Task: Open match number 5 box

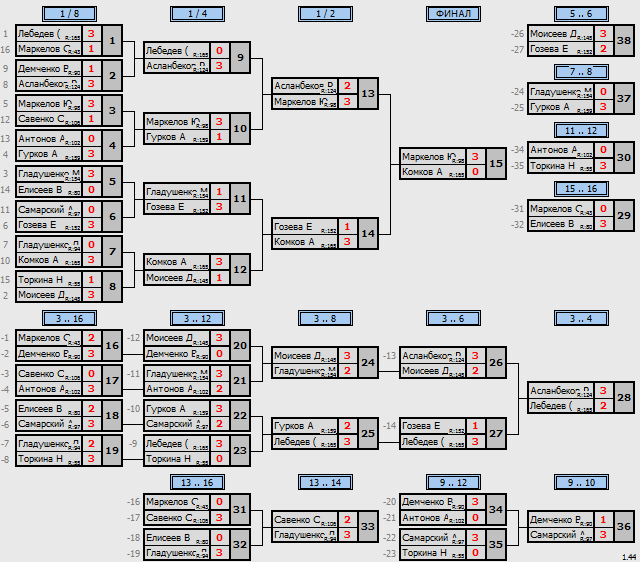Action: (112, 181)
